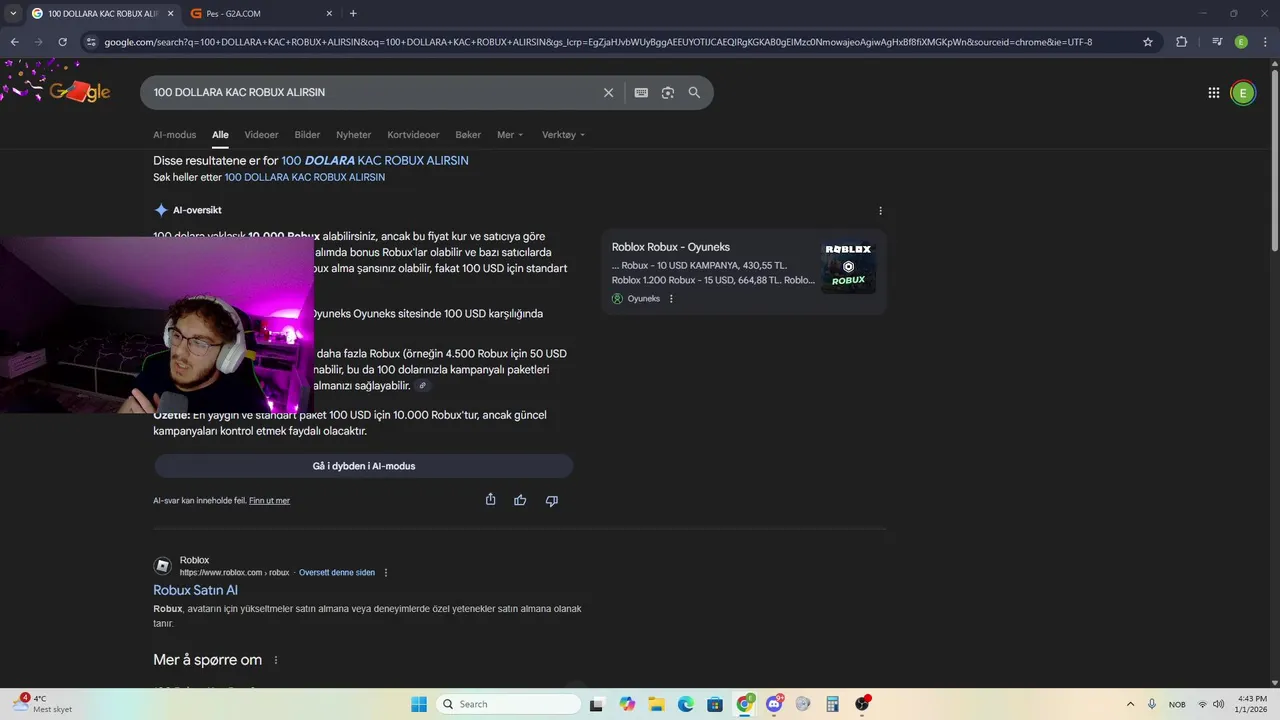Screen dimensions: 1280x720
Task: Open the Robux Satın Al result
Action: [195, 590]
